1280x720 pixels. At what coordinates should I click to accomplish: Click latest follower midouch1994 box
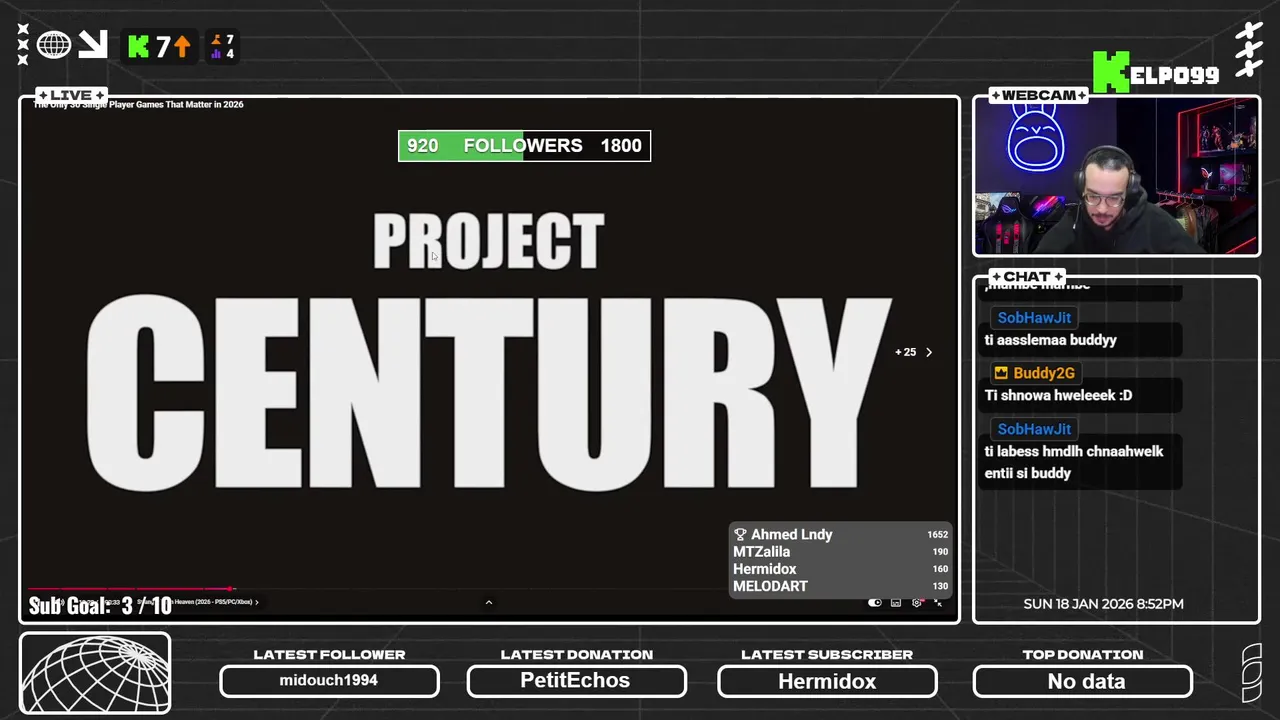(329, 681)
